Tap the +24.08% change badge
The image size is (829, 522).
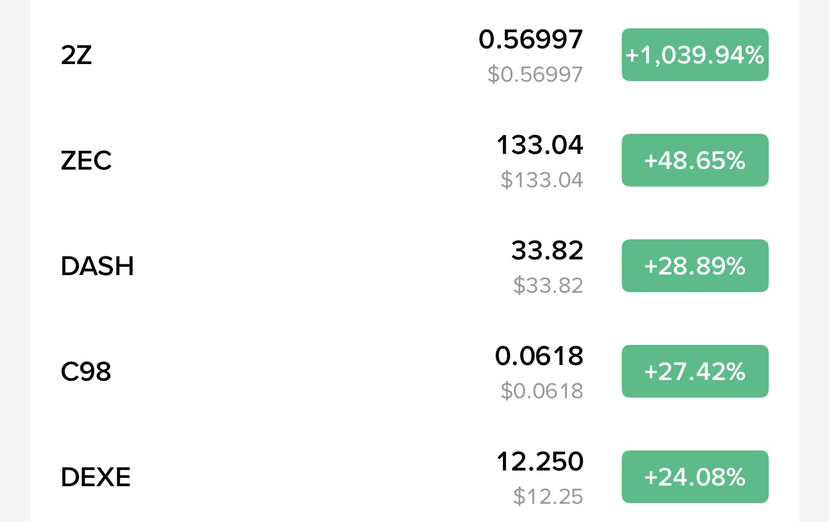point(695,477)
